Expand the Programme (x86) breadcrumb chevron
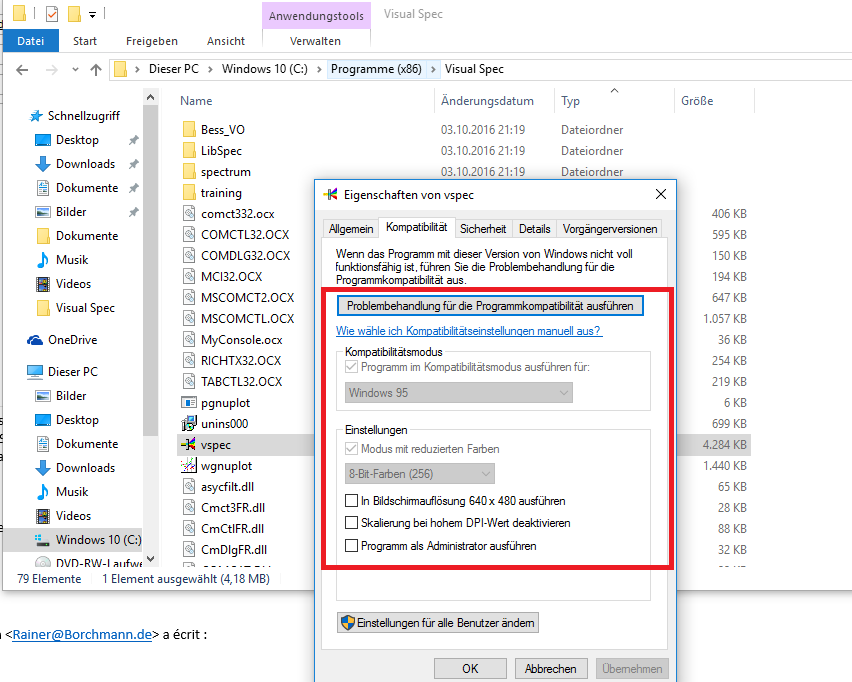The width and height of the screenshot is (852, 682). tap(433, 69)
